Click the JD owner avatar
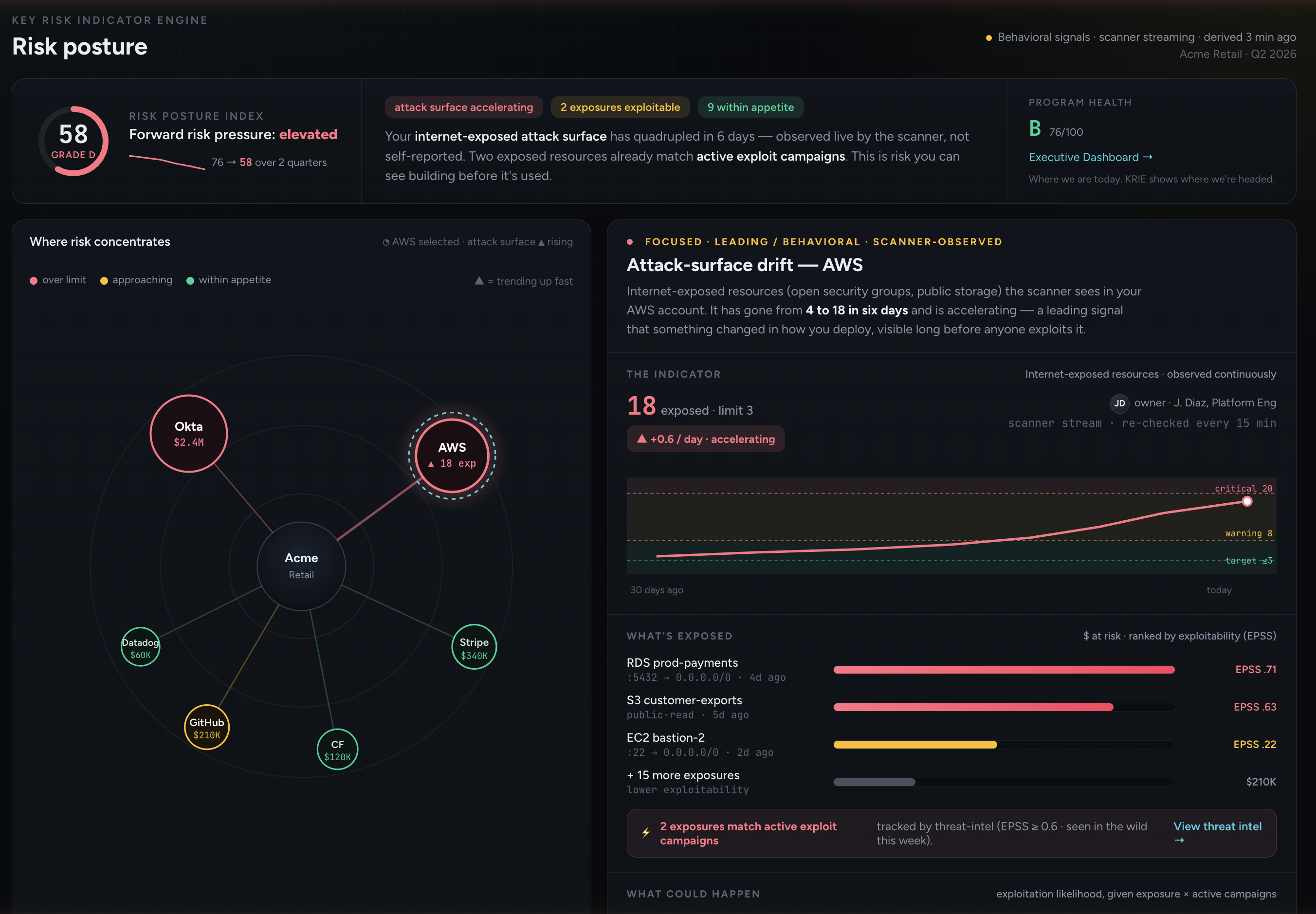Viewport: 1316px width, 914px height. coord(1119,403)
